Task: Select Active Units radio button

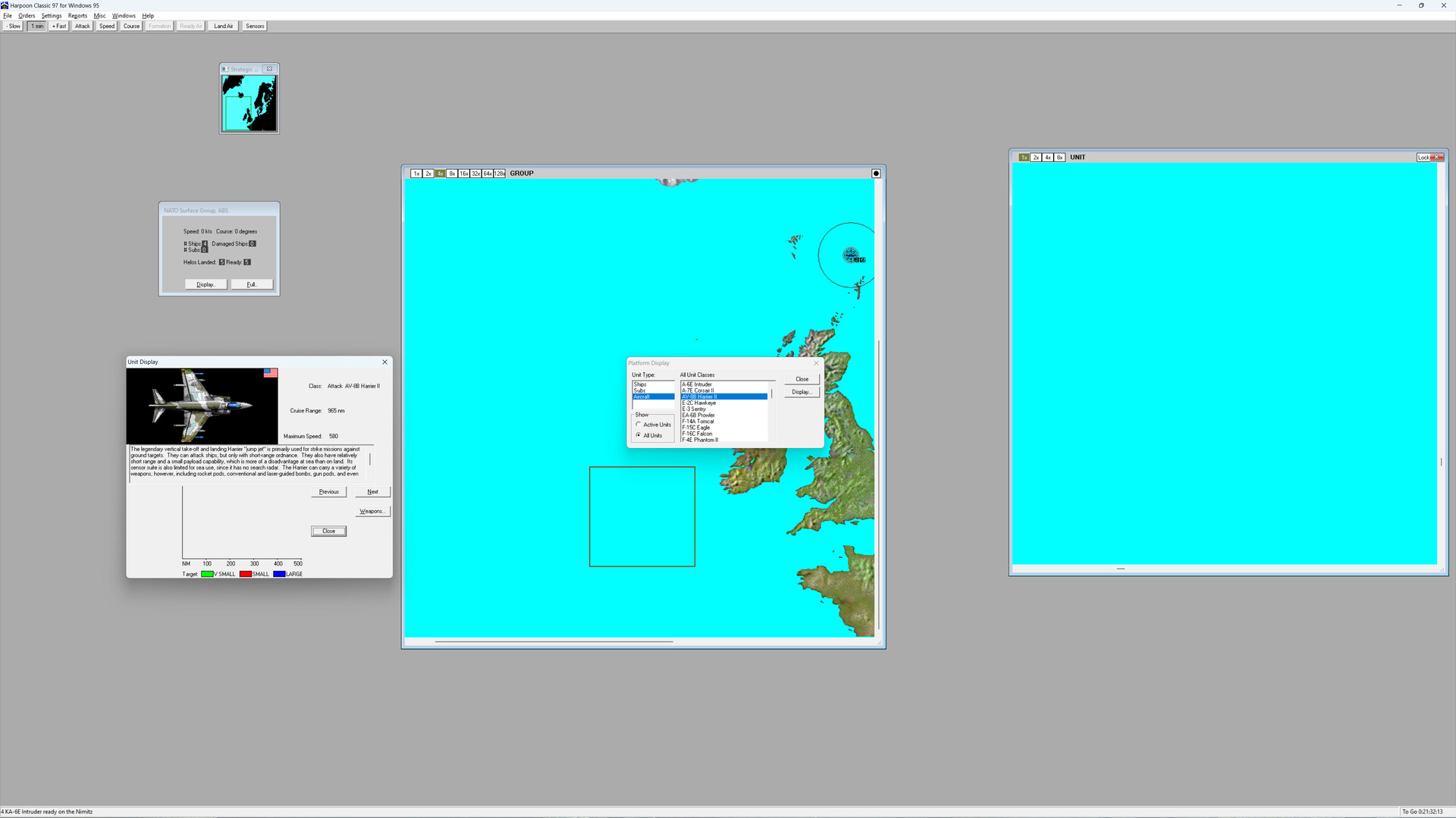Action: 639,425
